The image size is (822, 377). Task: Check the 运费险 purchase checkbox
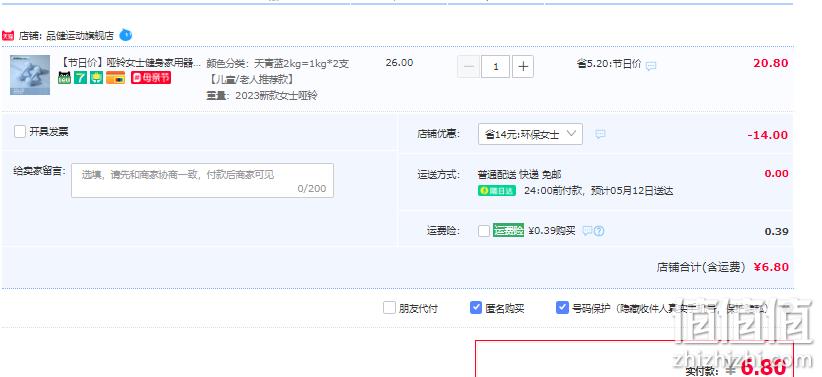point(484,231)
